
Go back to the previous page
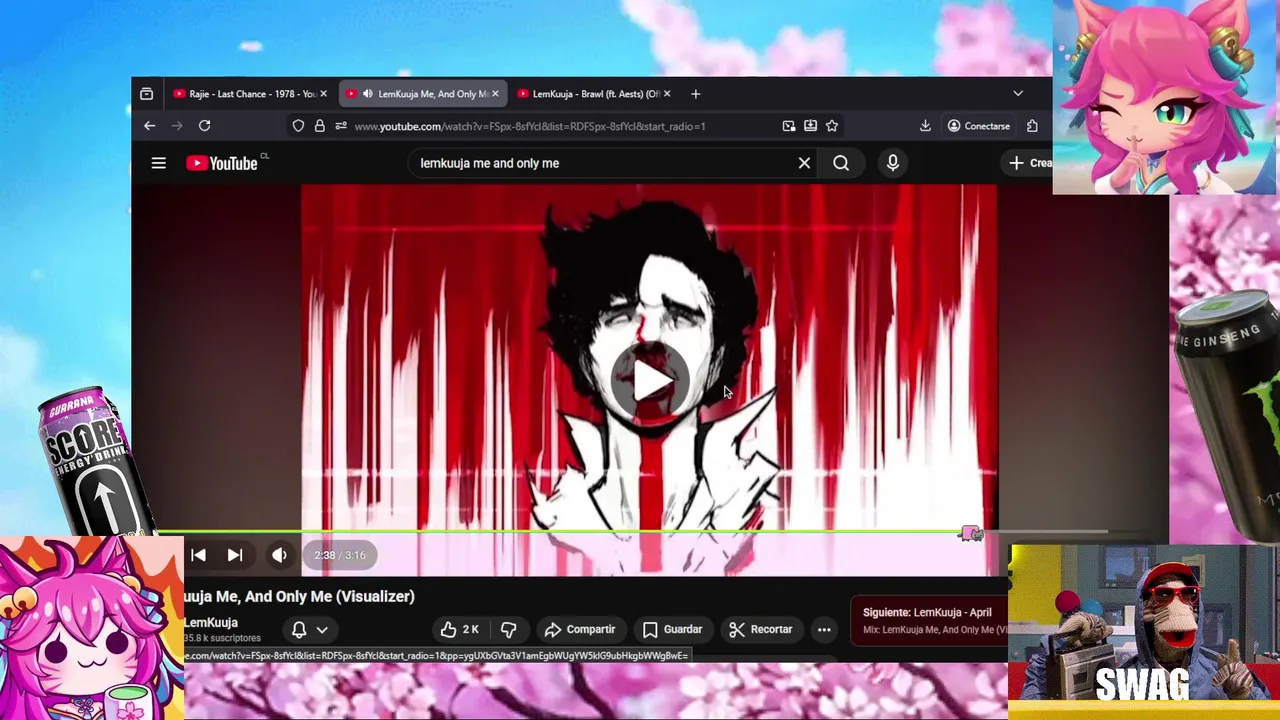[149, 126]
